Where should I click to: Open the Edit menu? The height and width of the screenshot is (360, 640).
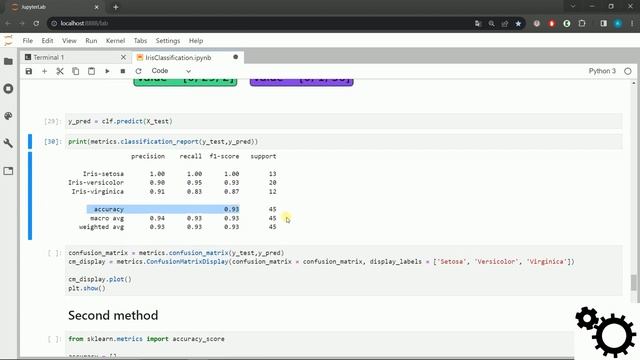point(47,41)
